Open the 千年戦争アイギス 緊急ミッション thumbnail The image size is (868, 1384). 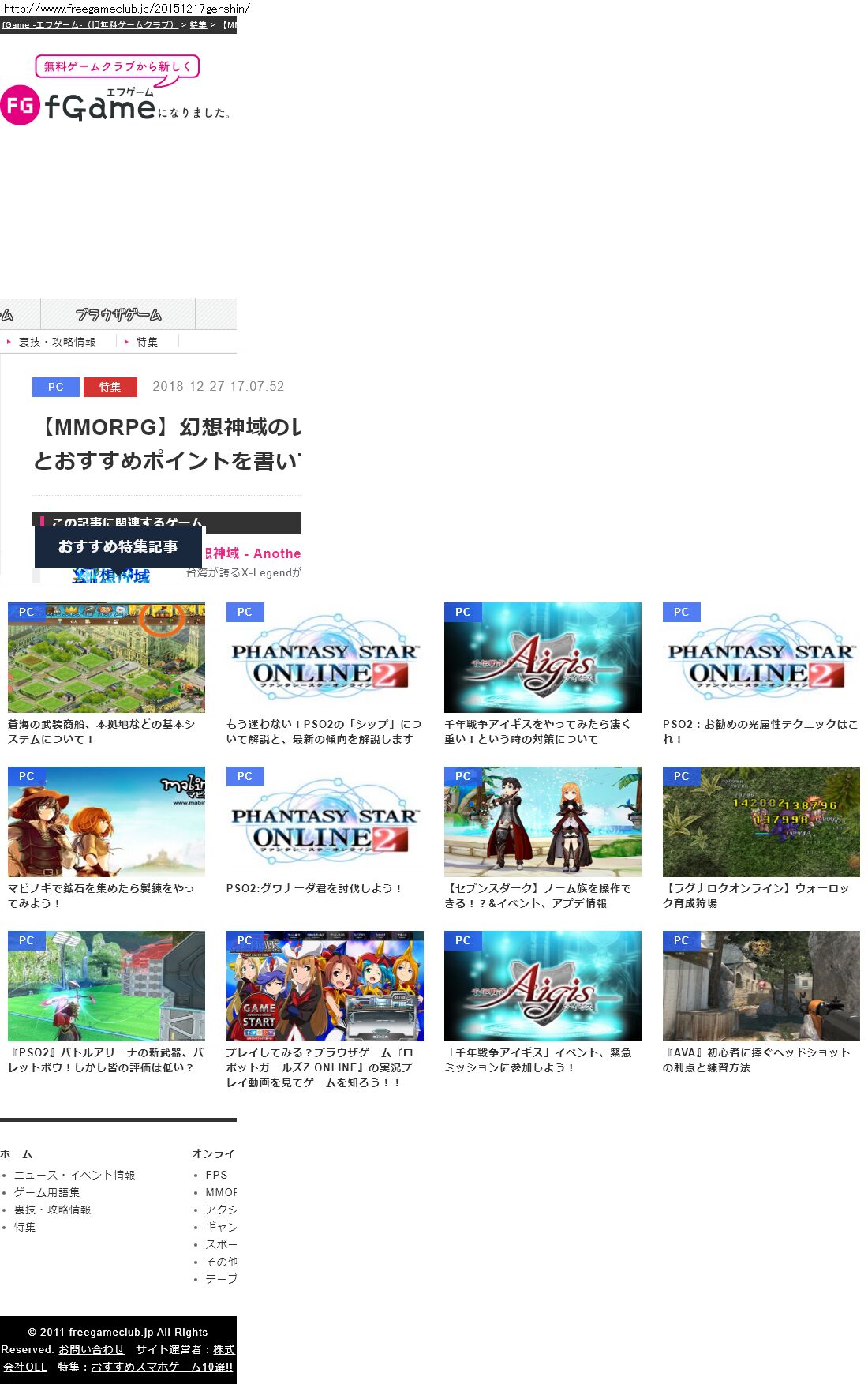[x=543, y=986]
